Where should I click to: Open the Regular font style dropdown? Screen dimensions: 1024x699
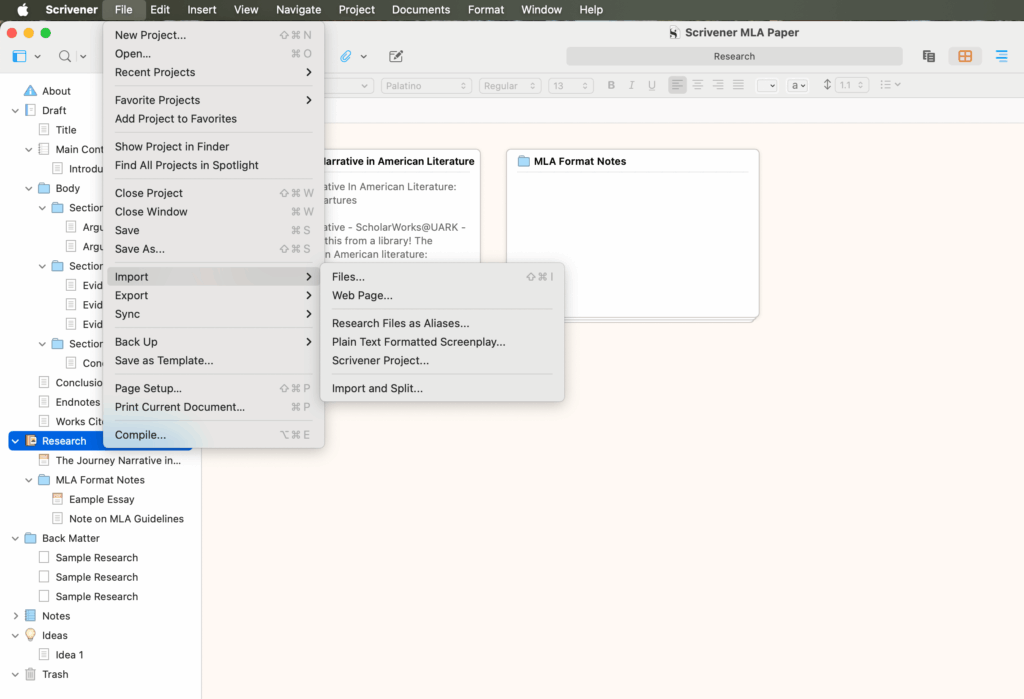[509, 86]
